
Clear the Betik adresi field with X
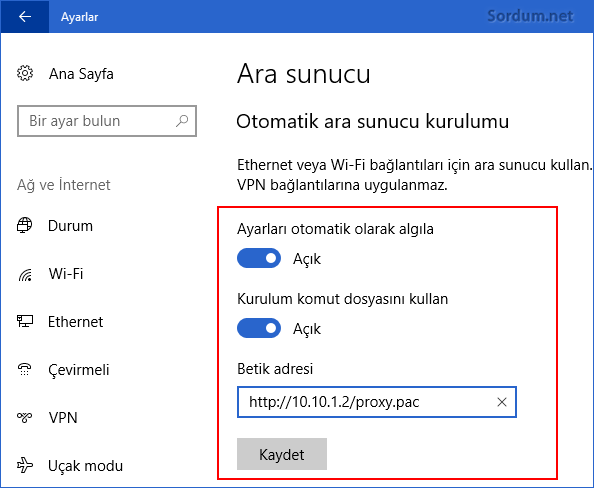502,402
